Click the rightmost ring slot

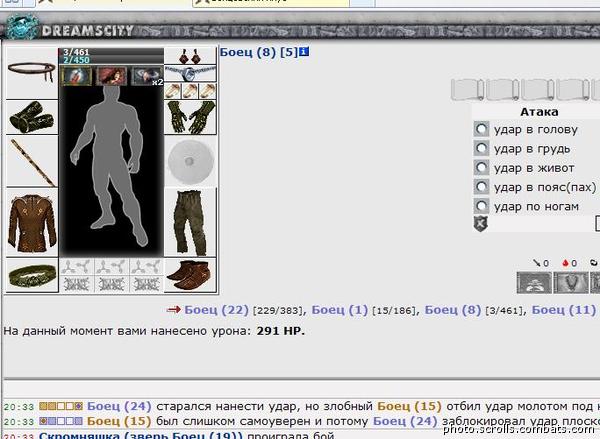pyautogui.click(x=207, y=91)
